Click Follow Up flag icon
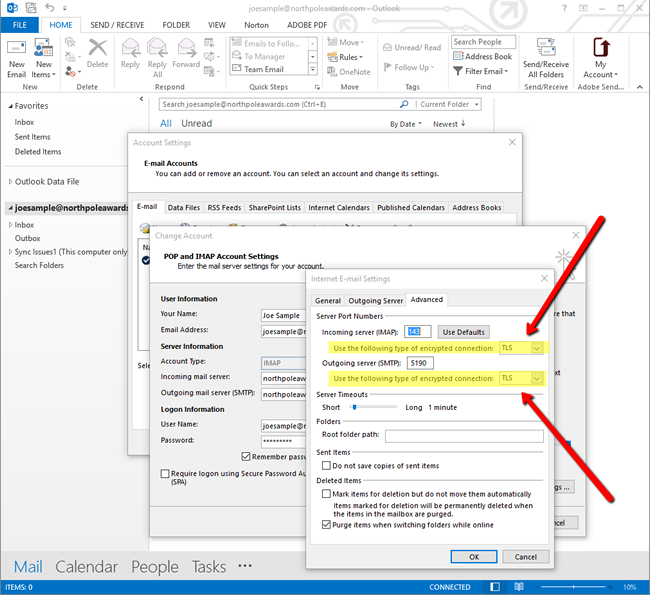 click(388, 67)
